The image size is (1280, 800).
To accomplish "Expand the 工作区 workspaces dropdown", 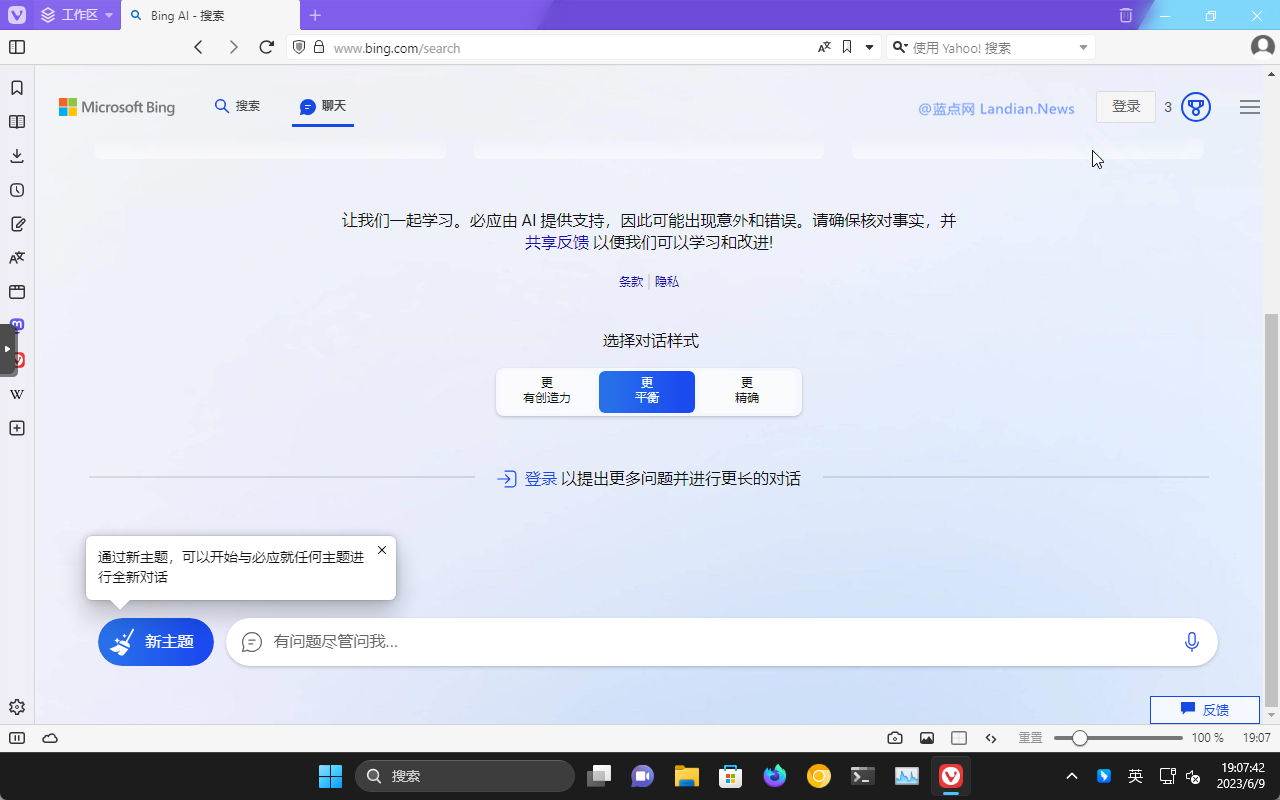I will [78, 15].
